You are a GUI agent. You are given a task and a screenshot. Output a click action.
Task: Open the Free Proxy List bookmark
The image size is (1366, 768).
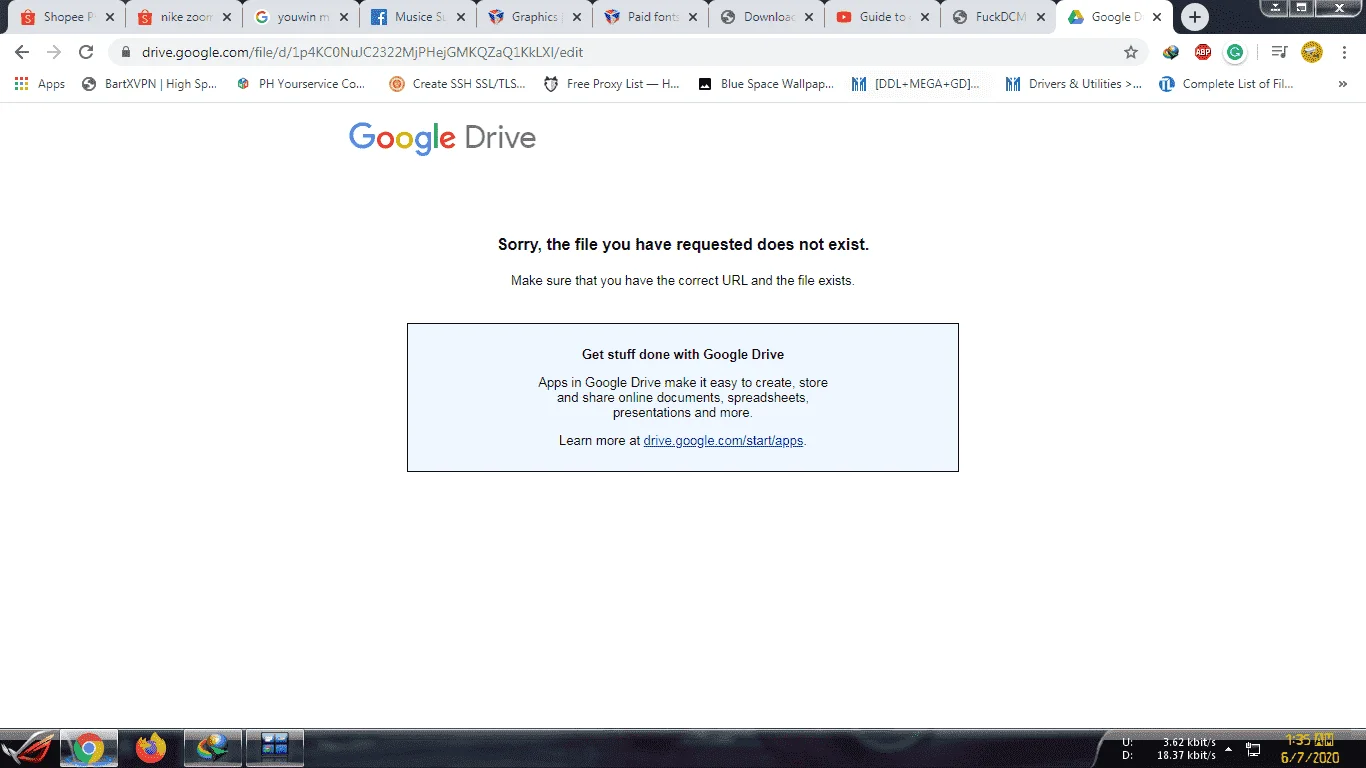pos(612,84)
